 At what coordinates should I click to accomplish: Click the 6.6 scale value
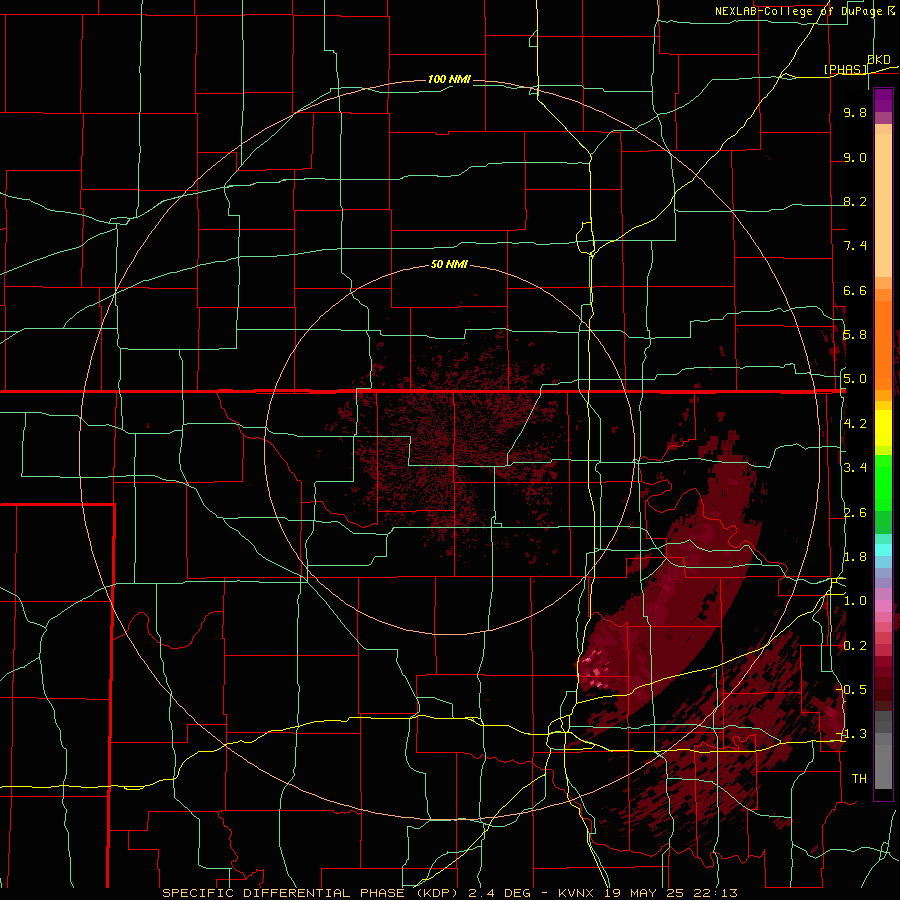[x=855, y=290]
